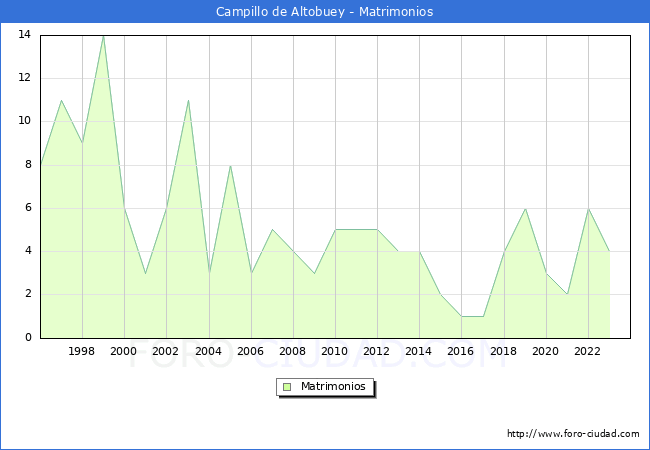Screen dimensions: 650x450
Task: Click the 1998 x-axis label
Action: [82, 351]
